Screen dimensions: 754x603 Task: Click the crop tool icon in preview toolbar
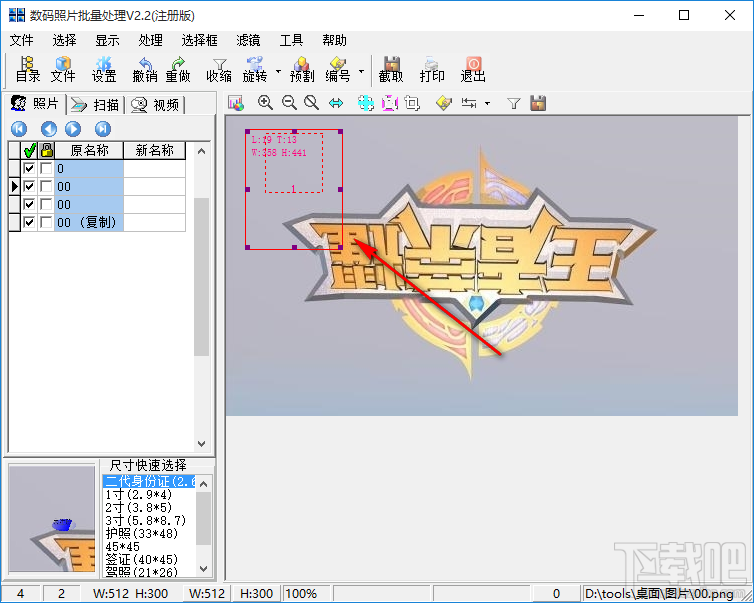click(x=412, y=103)
